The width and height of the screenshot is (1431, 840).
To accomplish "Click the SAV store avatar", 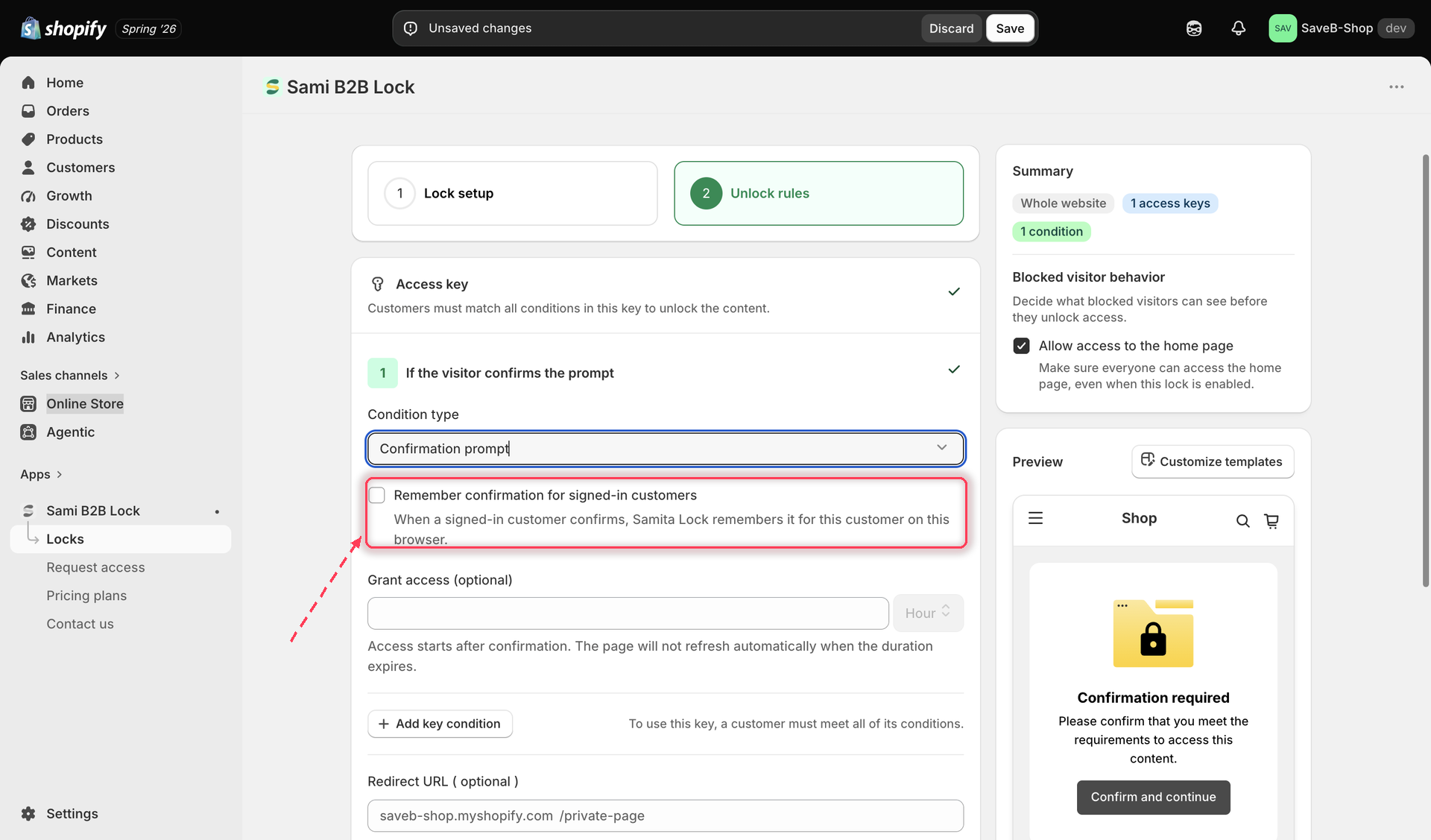I will 1283,28.
